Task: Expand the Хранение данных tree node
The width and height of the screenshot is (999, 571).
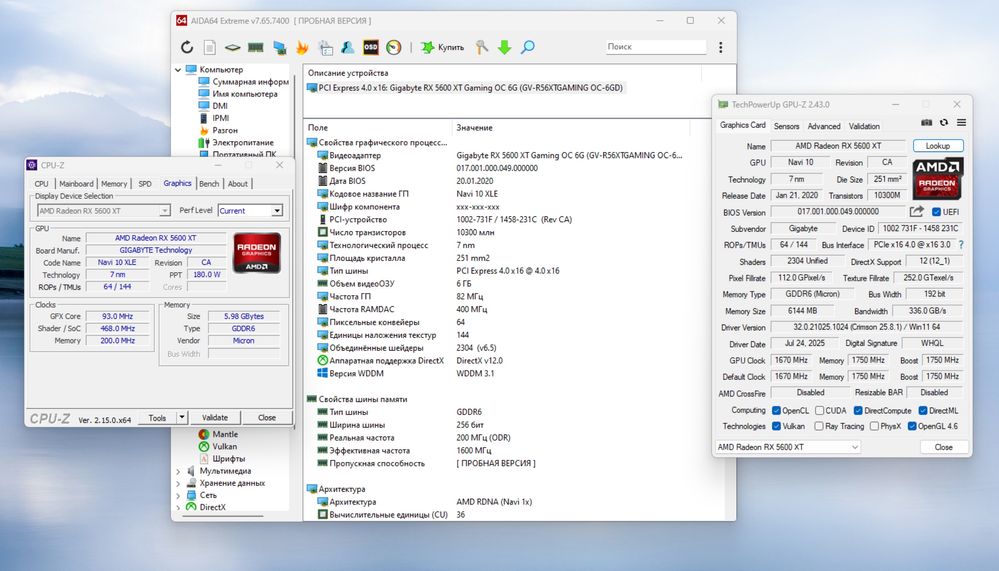Action: point(178,483)
